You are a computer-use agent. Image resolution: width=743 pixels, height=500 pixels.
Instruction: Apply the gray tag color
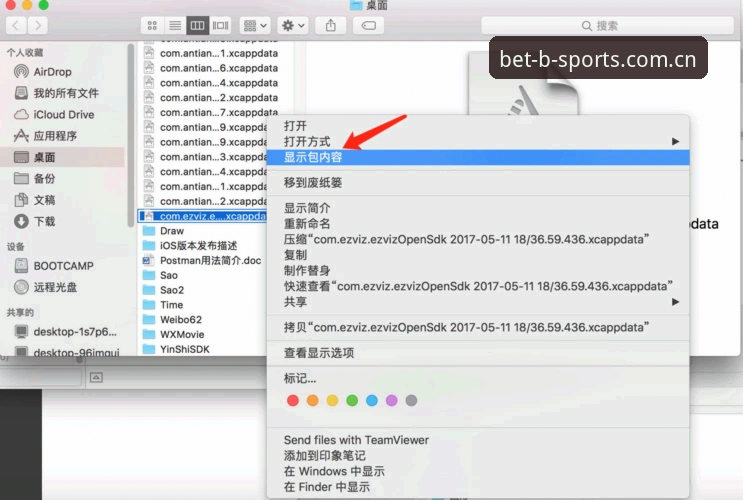point(411,401)
